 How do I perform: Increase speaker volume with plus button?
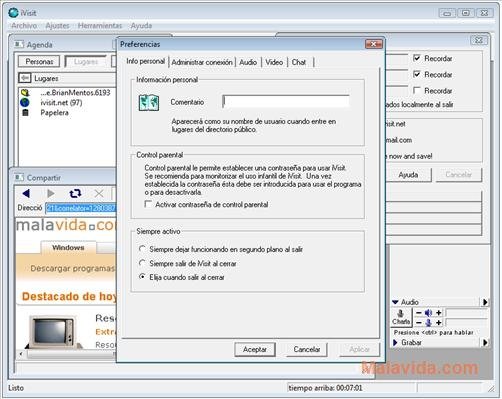tap(439, 313)
